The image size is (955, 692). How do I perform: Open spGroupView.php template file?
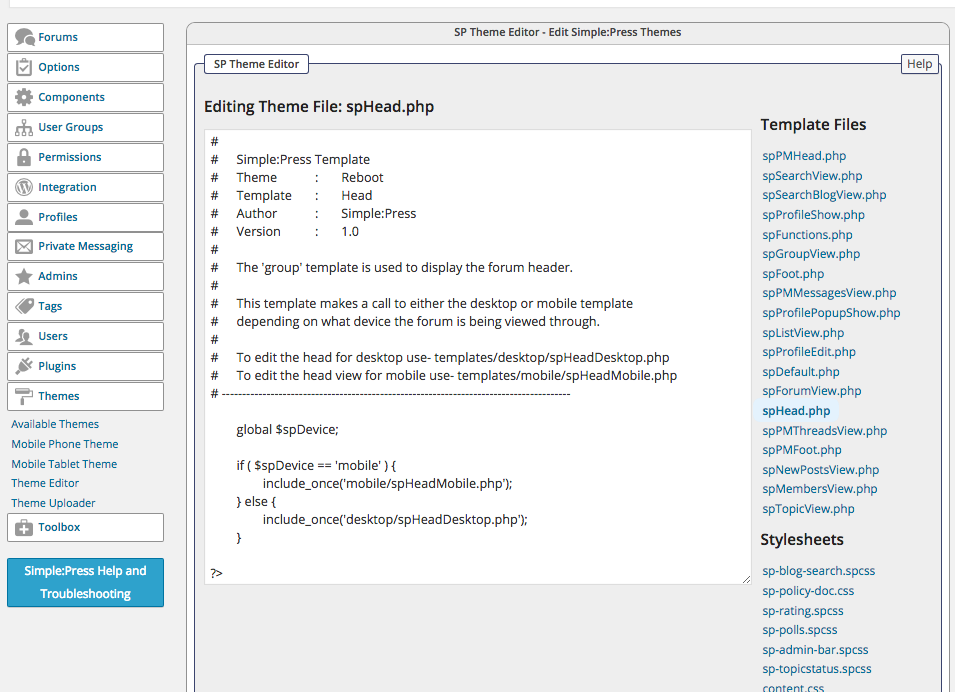[811, 254]
